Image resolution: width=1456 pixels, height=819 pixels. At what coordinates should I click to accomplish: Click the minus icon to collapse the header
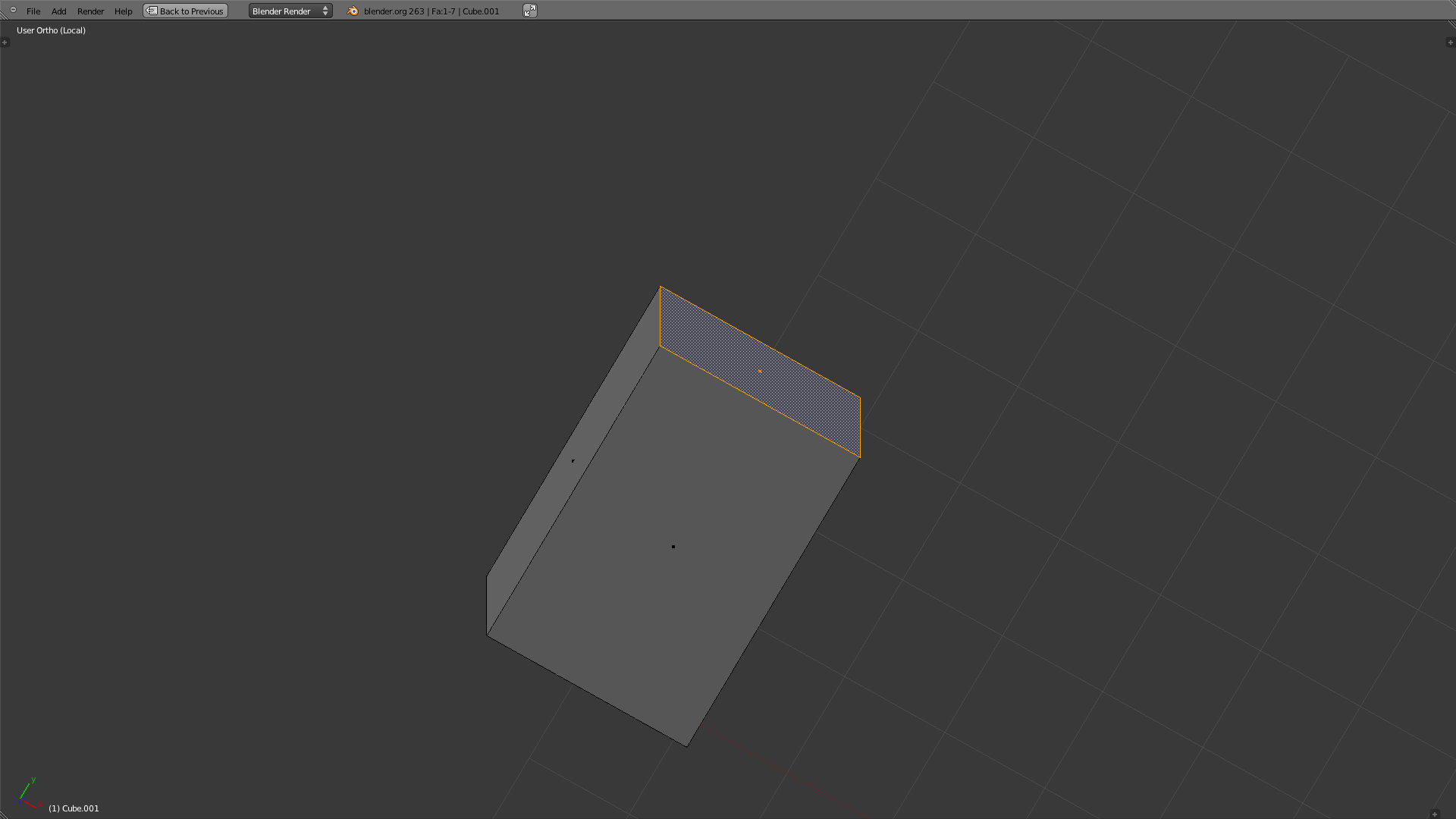pyautogui.click(x=11, y=10)
